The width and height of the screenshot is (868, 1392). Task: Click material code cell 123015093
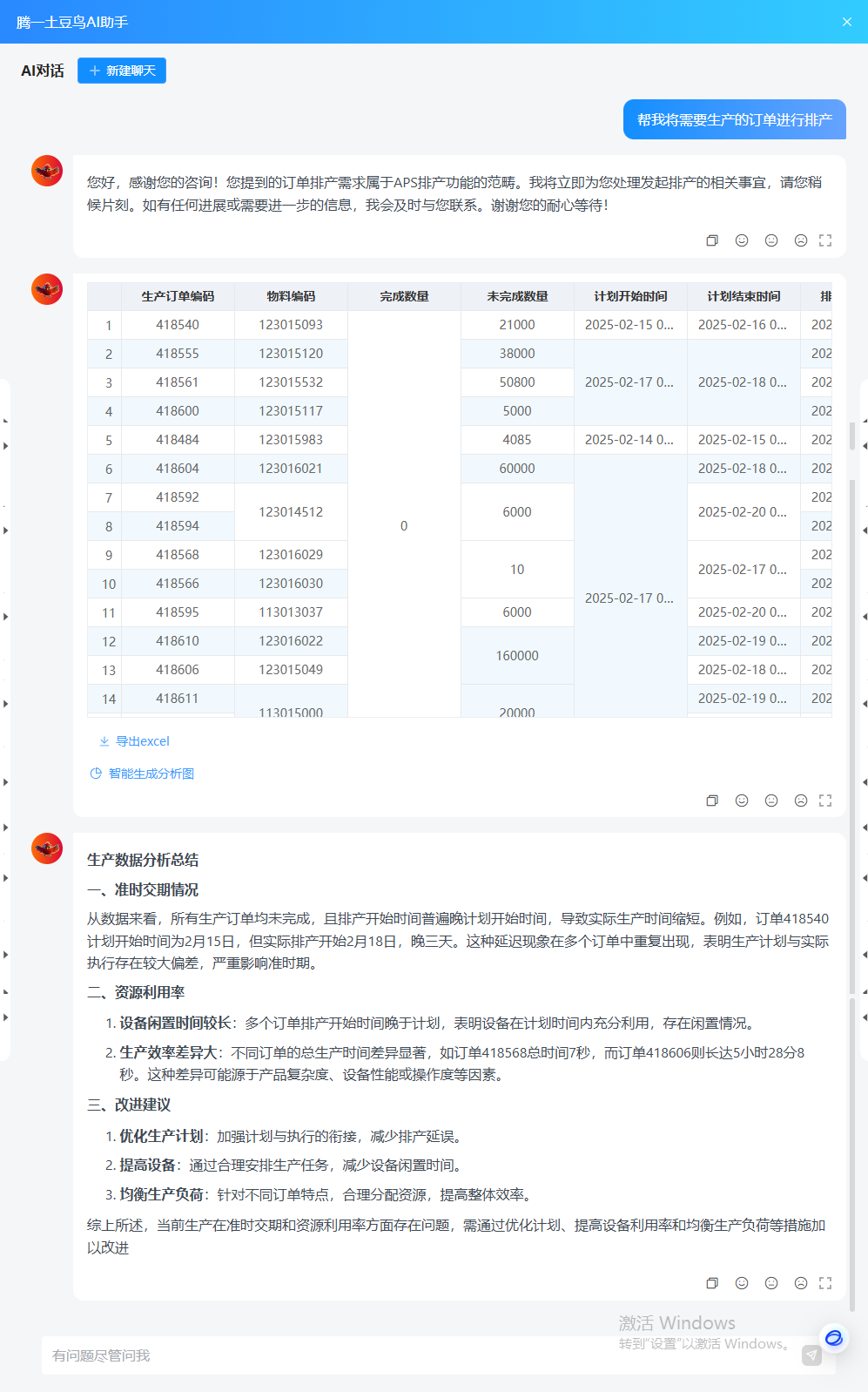click(291, 325)
